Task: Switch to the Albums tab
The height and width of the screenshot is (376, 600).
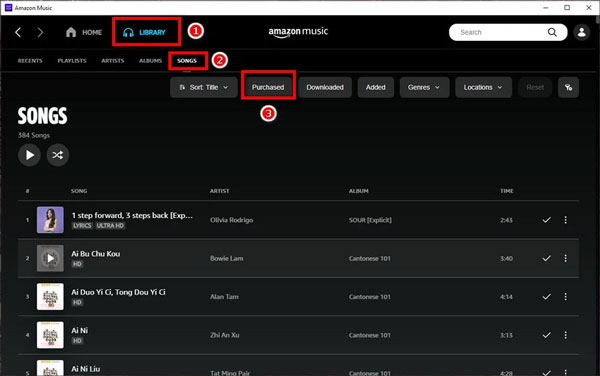Action: coord(150,60)
